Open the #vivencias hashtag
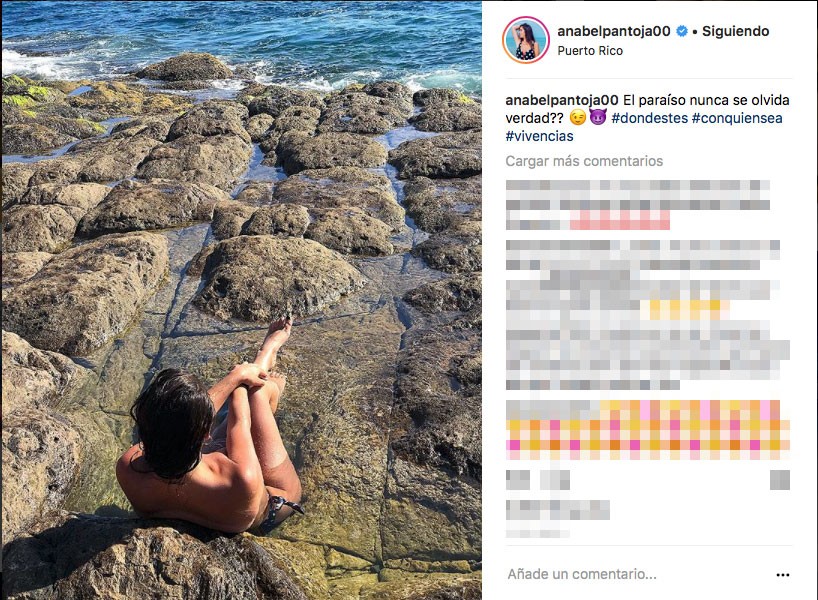818x600 pixels. [x=539, y=136]
